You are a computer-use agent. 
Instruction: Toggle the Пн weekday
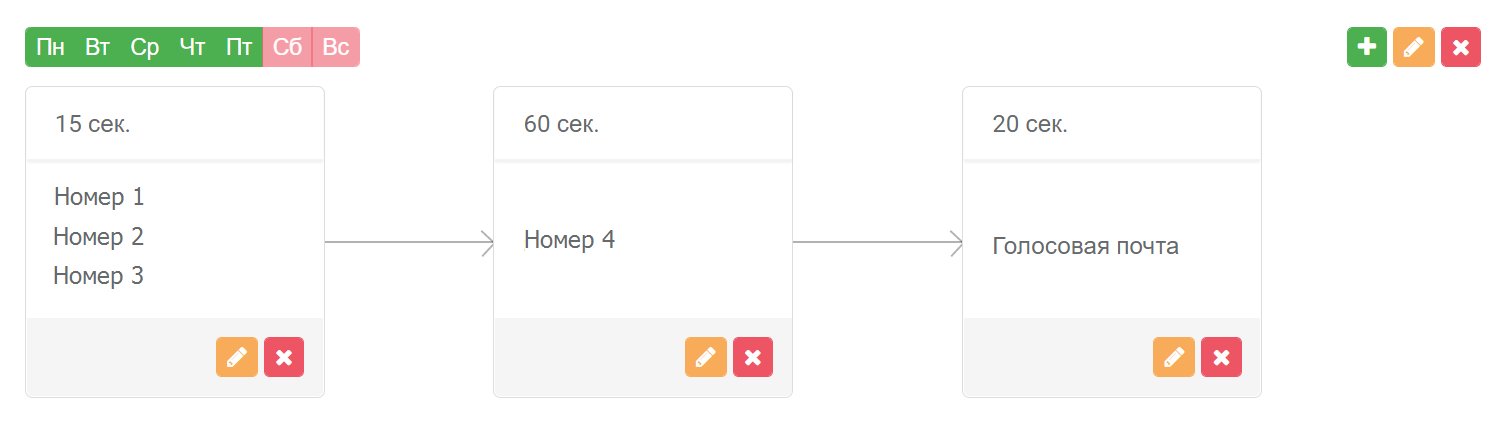(x=50, y=47)
